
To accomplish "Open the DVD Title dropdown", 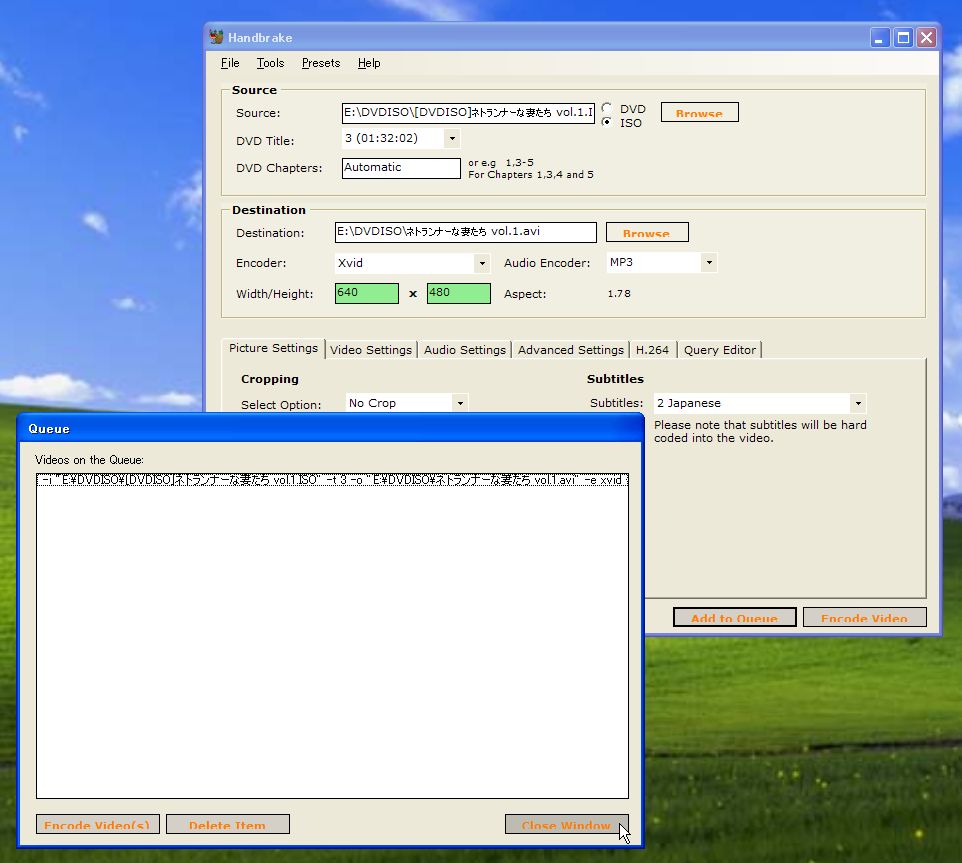I will click(452, 139).
